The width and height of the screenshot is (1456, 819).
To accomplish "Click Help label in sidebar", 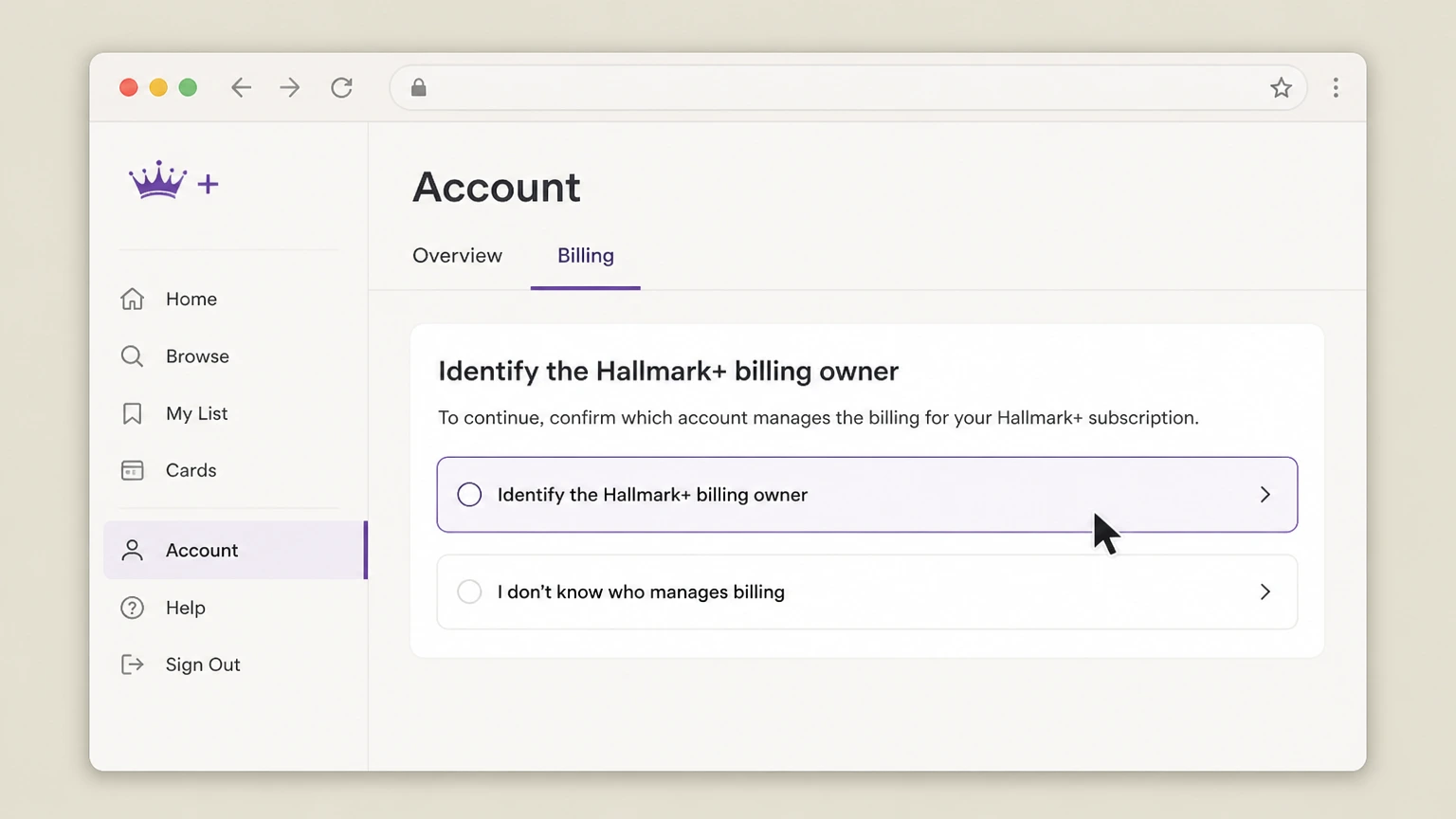I will pyautogui.click(x=185, y=608).
